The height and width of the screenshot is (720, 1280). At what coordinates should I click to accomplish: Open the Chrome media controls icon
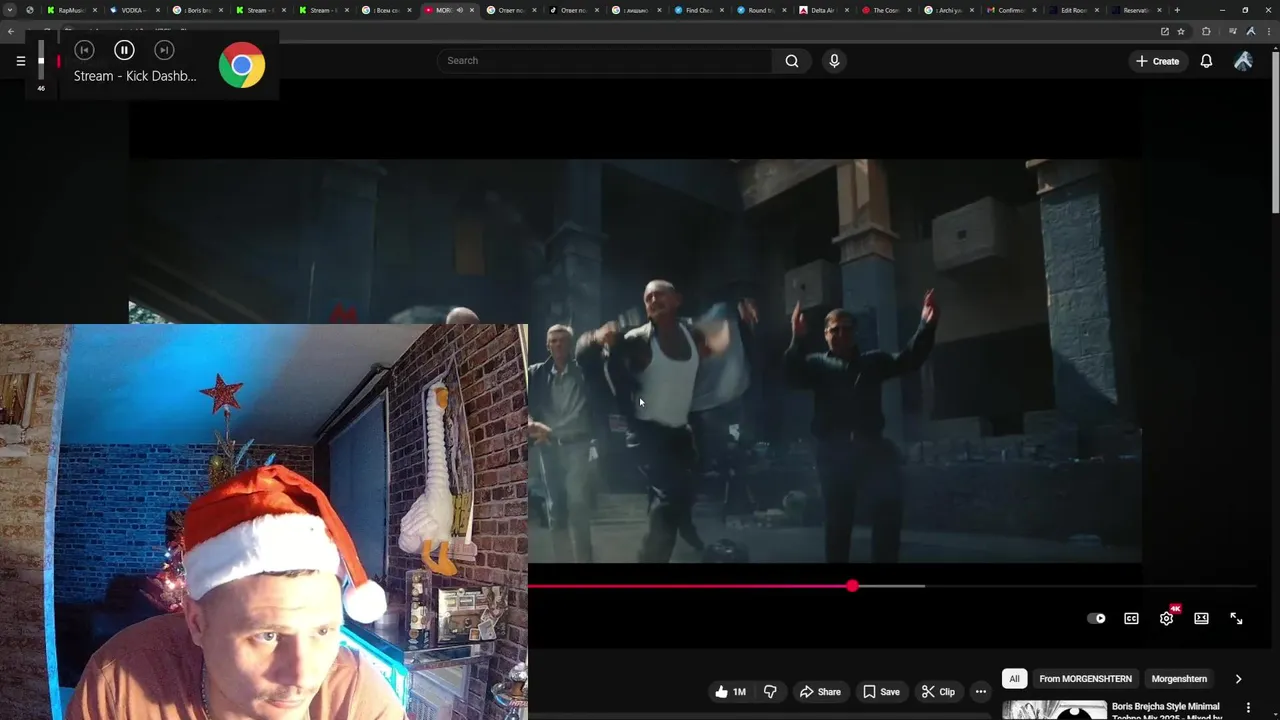tap(1232, 31)
